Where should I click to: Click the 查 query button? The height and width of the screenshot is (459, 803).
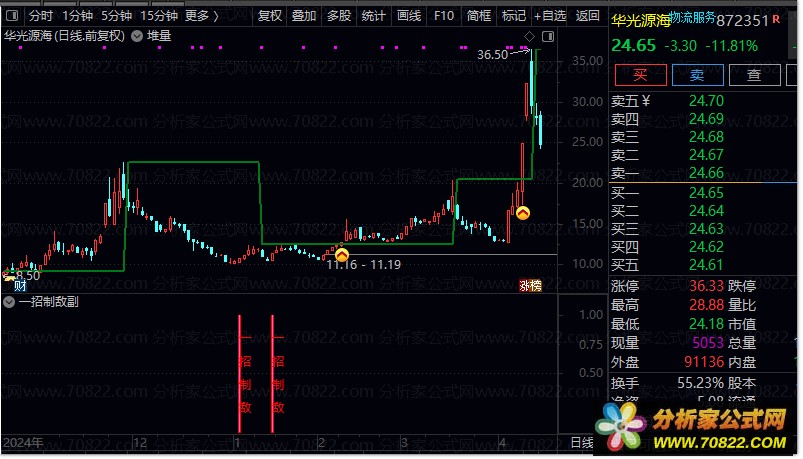(754, 75)
